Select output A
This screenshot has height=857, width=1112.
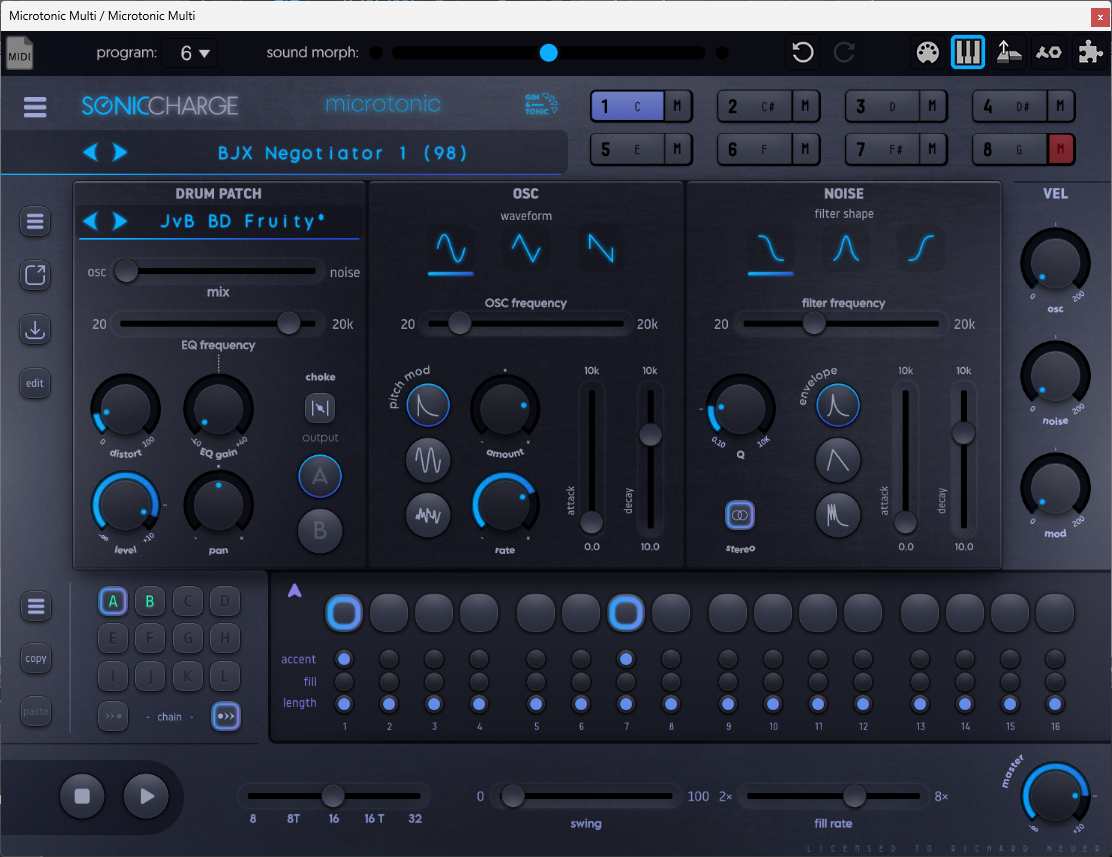[x=320, y=476]
